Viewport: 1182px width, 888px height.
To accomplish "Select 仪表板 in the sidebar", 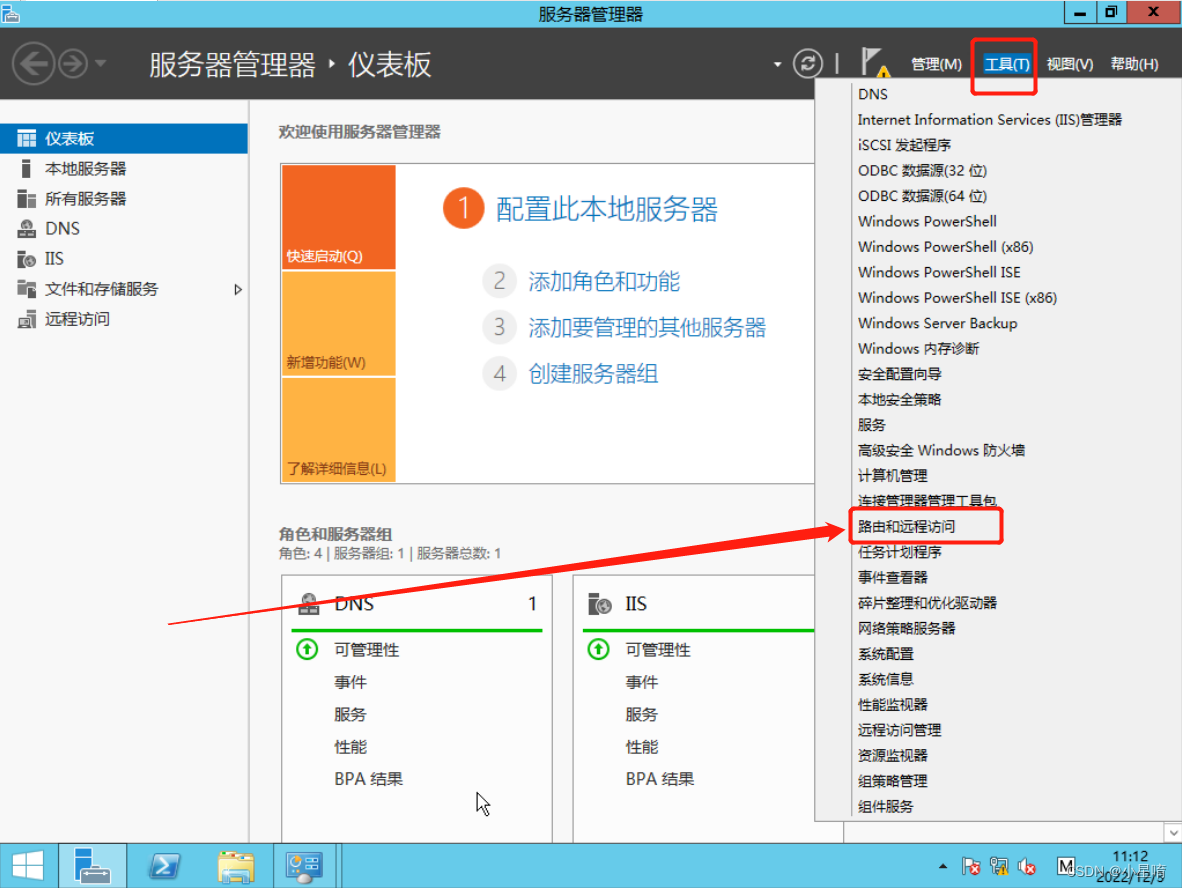I will 124,139.
